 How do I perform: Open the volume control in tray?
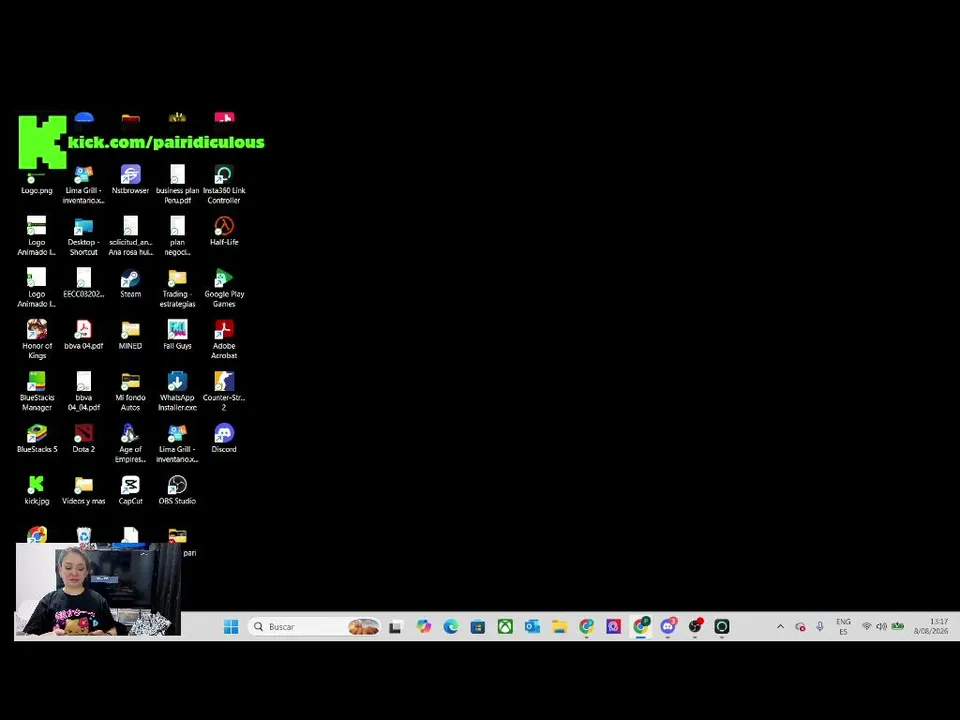point(882,626)
